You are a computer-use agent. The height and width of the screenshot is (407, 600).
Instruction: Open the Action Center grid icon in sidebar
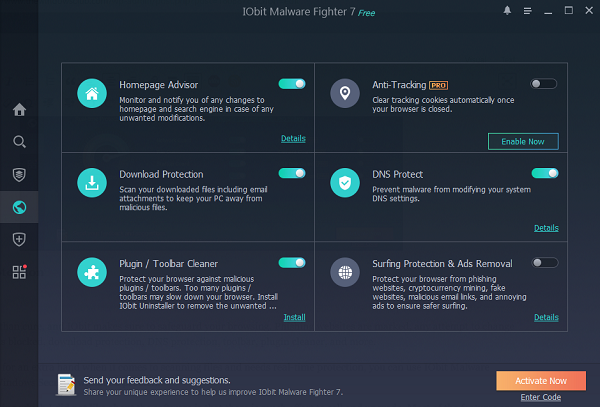point(19,272)
